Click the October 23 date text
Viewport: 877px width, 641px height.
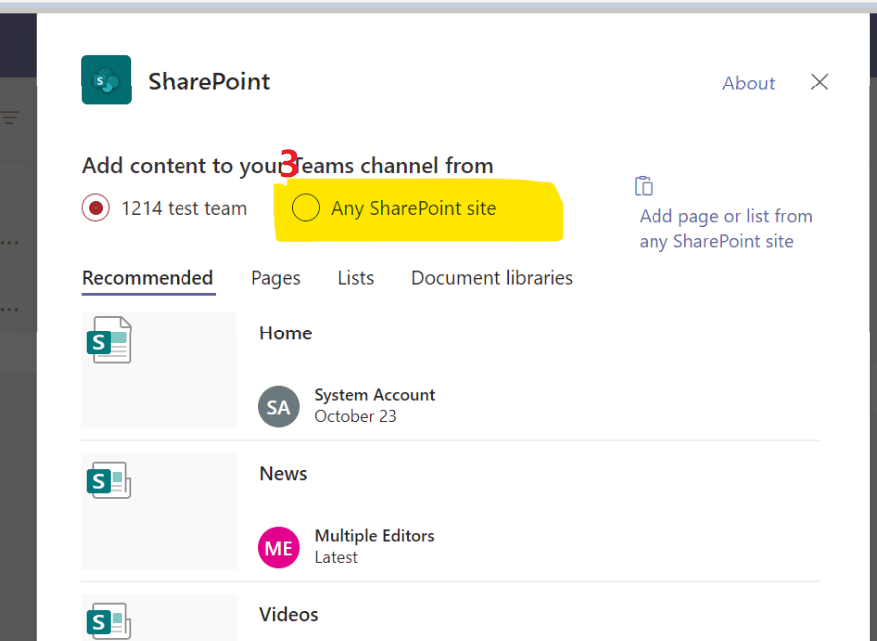pos(355,417)
